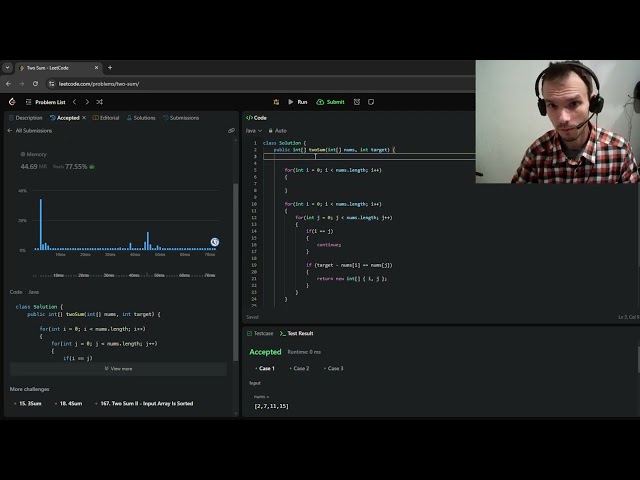Select Case 1 result
This screenshot has height=480, width=640.
coord(265,368)
